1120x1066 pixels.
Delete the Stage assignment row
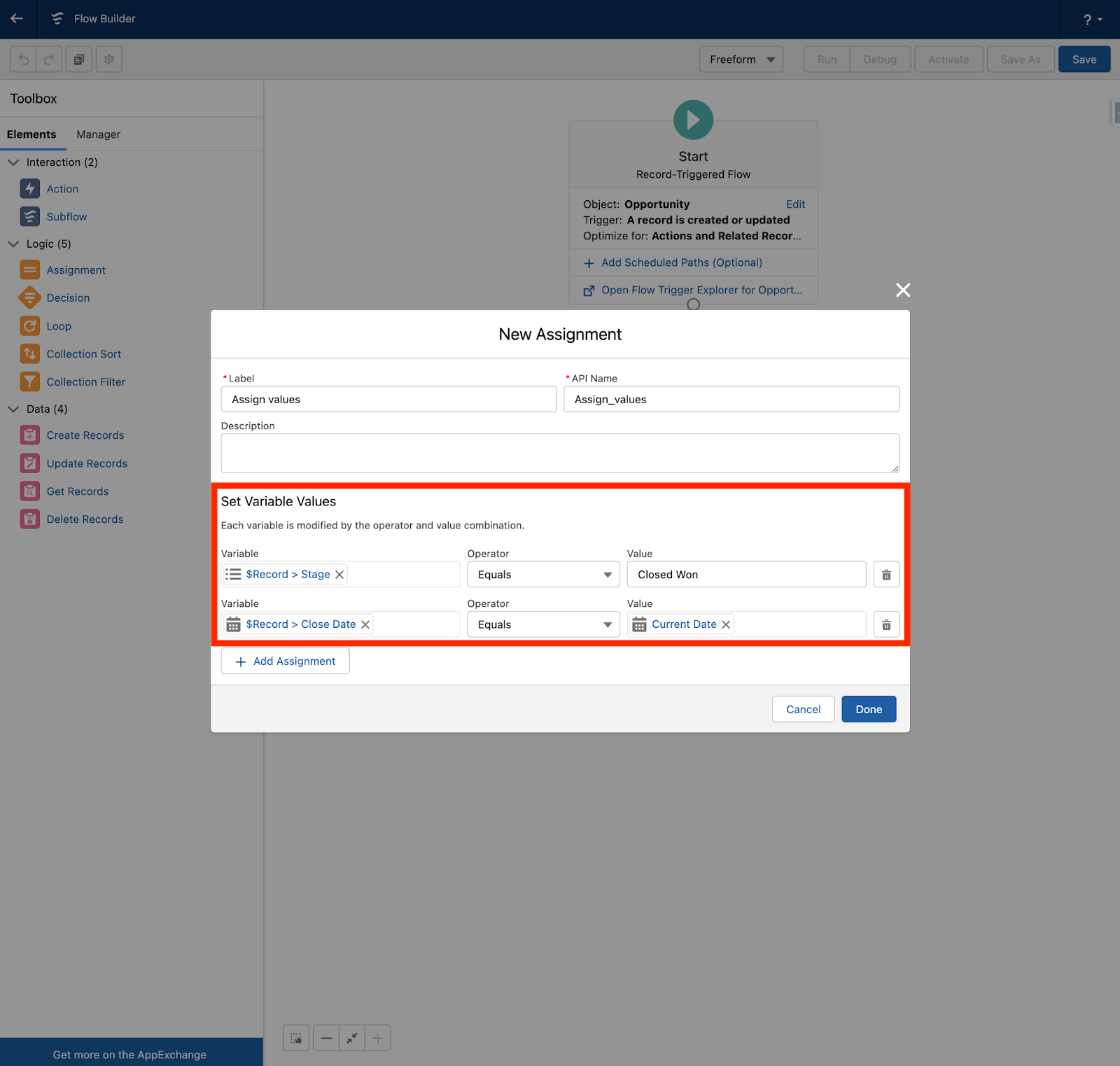click(885, 574)
